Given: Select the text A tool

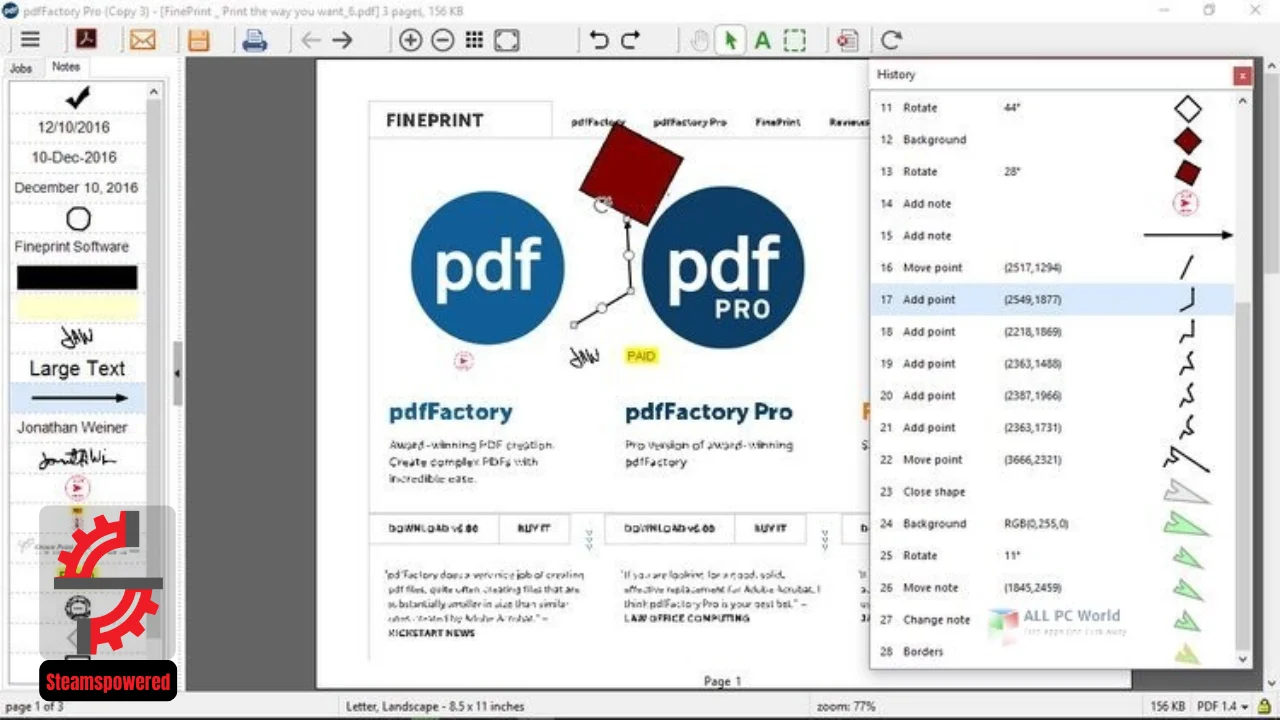Looking at the screenshot, I should pos(762,40).
